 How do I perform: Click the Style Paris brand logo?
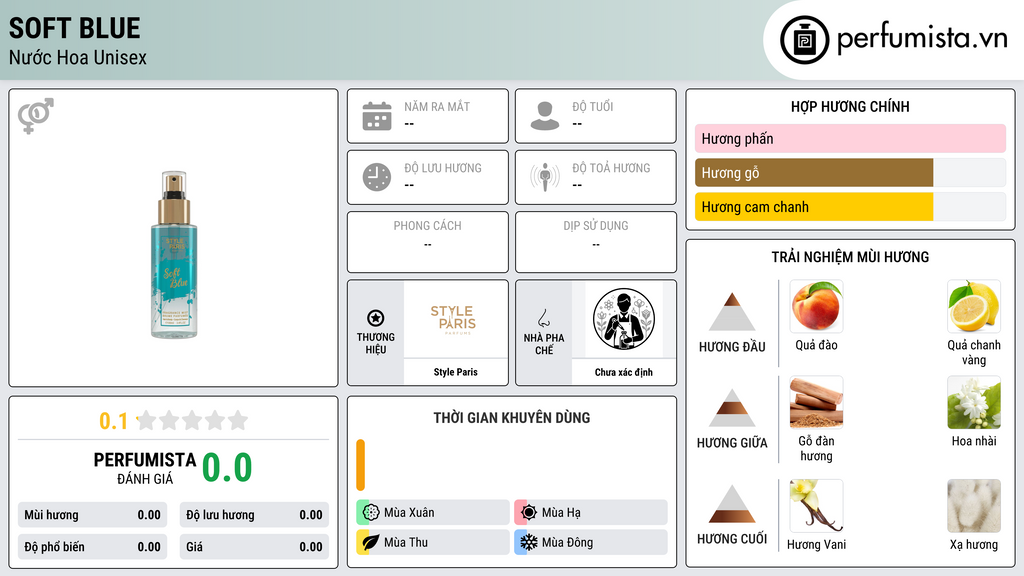(x=453, y=320)
